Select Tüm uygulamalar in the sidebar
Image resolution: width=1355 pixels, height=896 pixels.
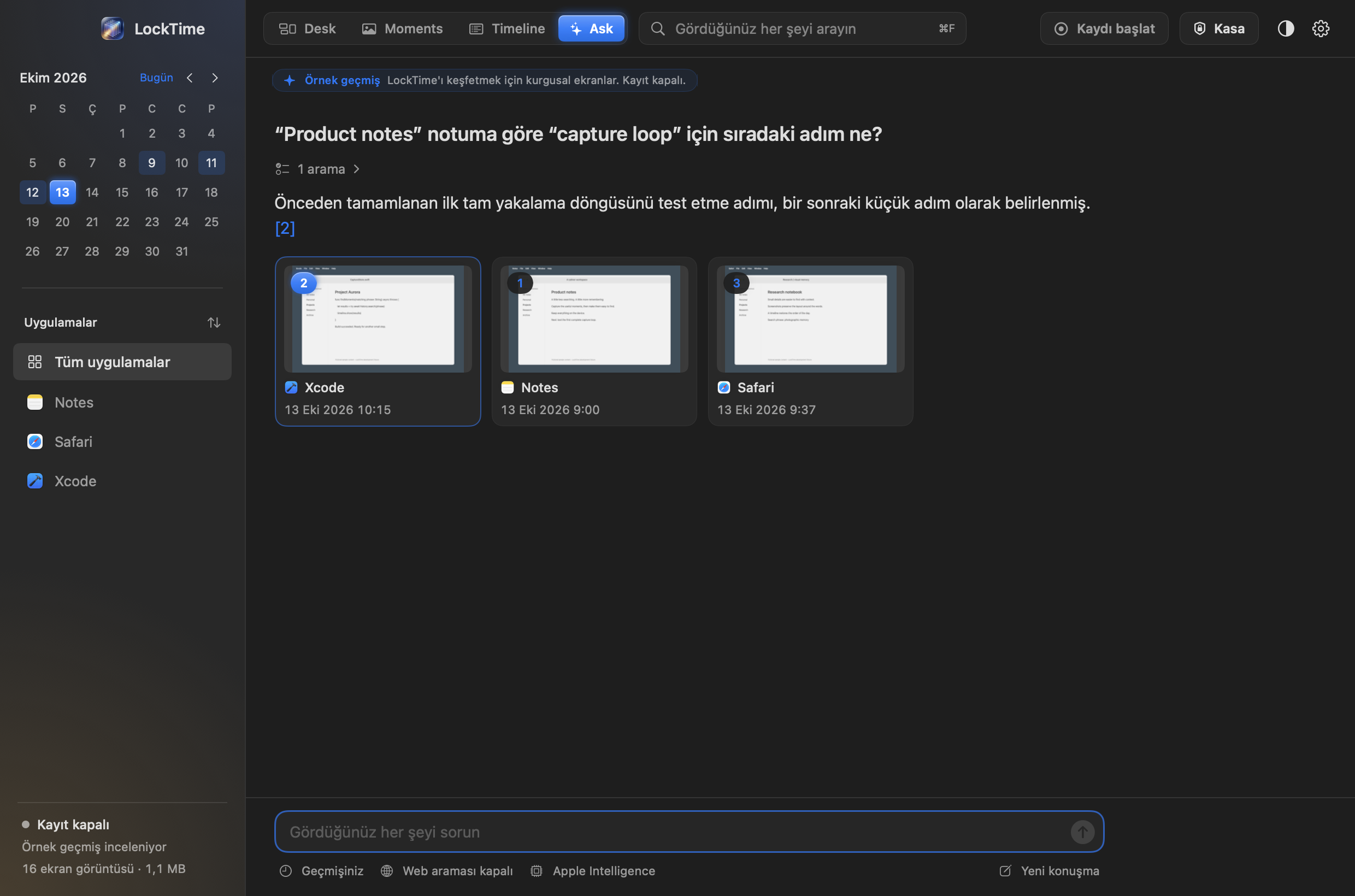[x=122, y=362]
